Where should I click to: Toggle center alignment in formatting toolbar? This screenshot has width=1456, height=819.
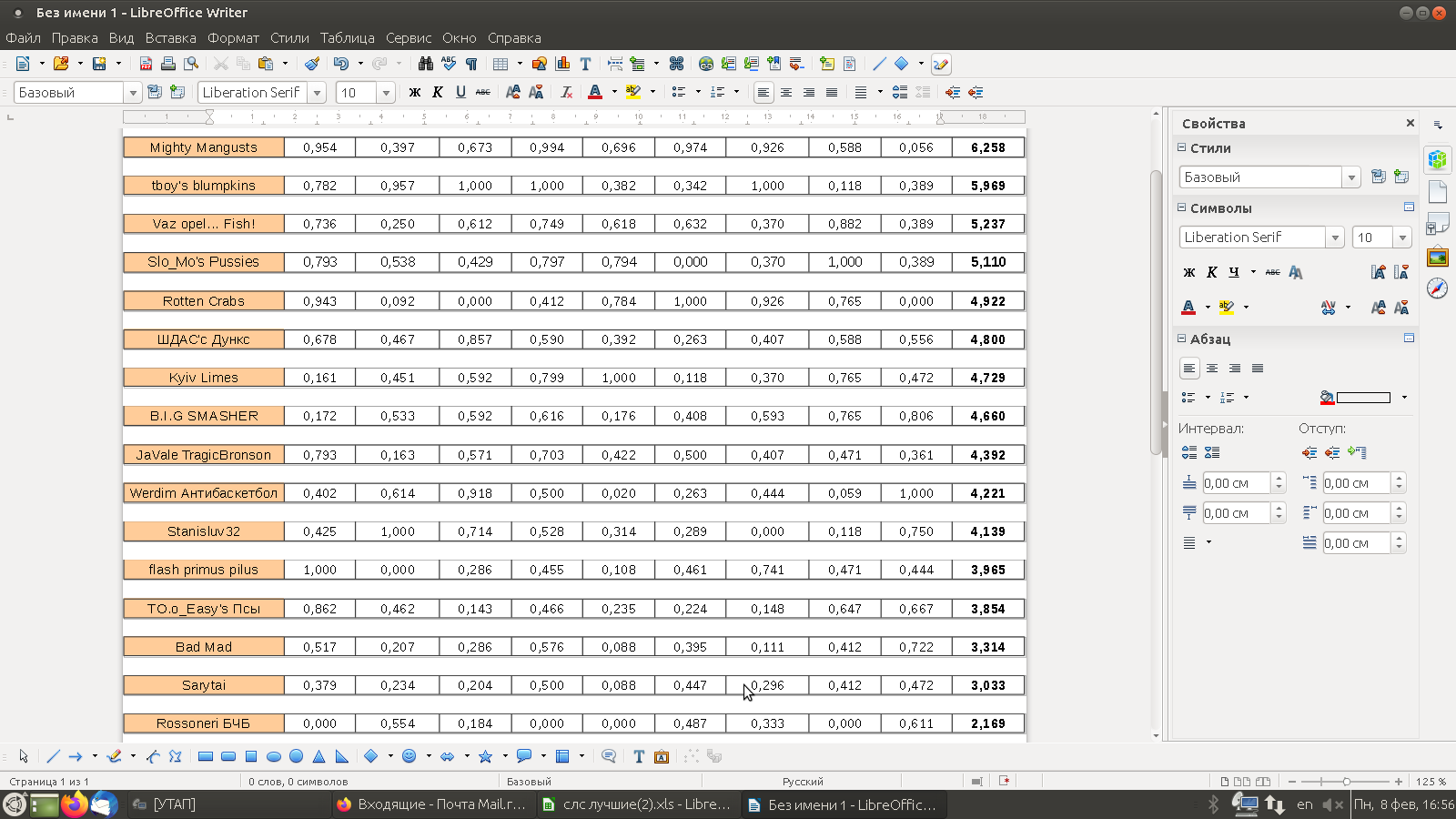coord(786,92)
